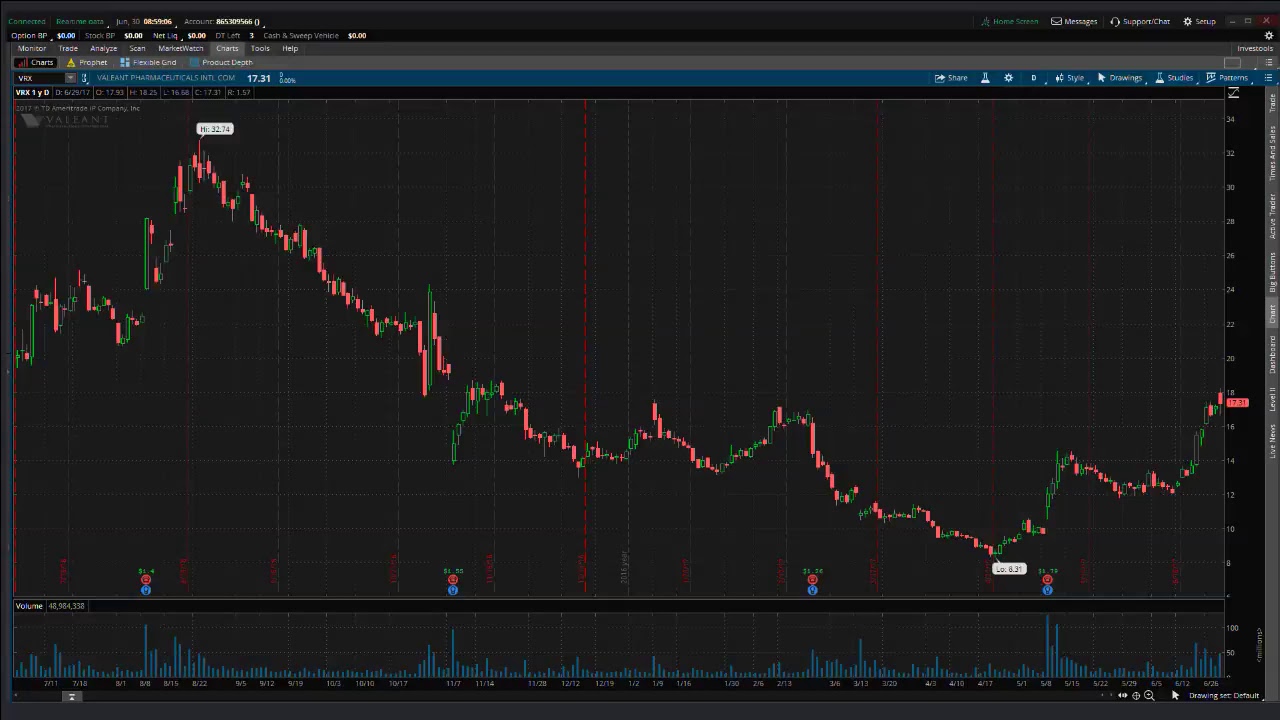
Task: Open the Edit Studies flask icon
Action: (x=985, y=78)
